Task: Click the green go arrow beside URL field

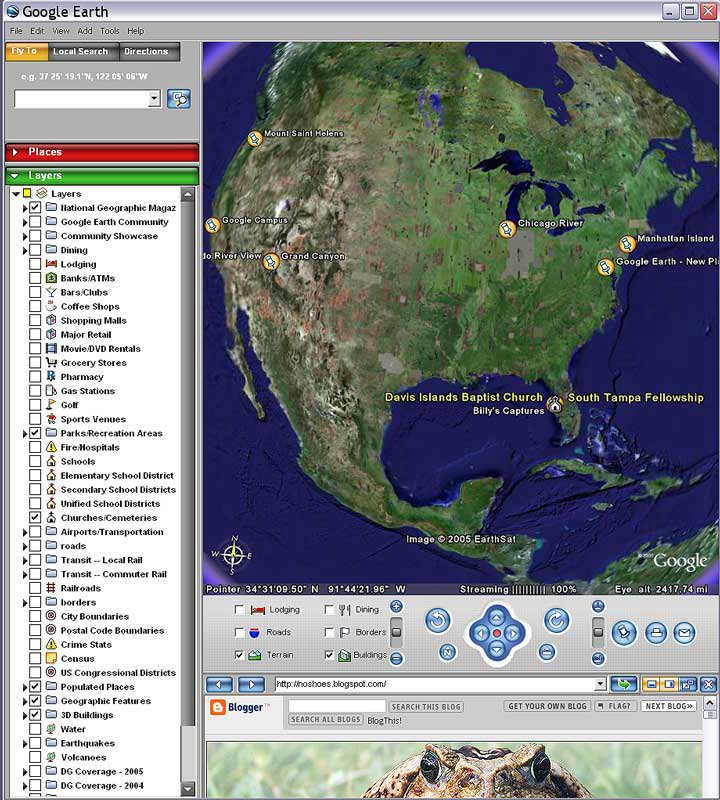Action: [x=624, y=684]
